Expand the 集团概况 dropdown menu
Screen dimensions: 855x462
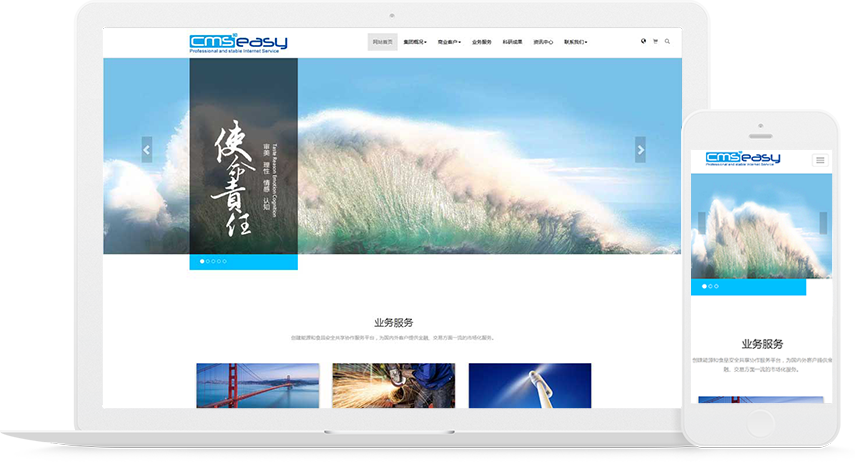tap(414, 43)
